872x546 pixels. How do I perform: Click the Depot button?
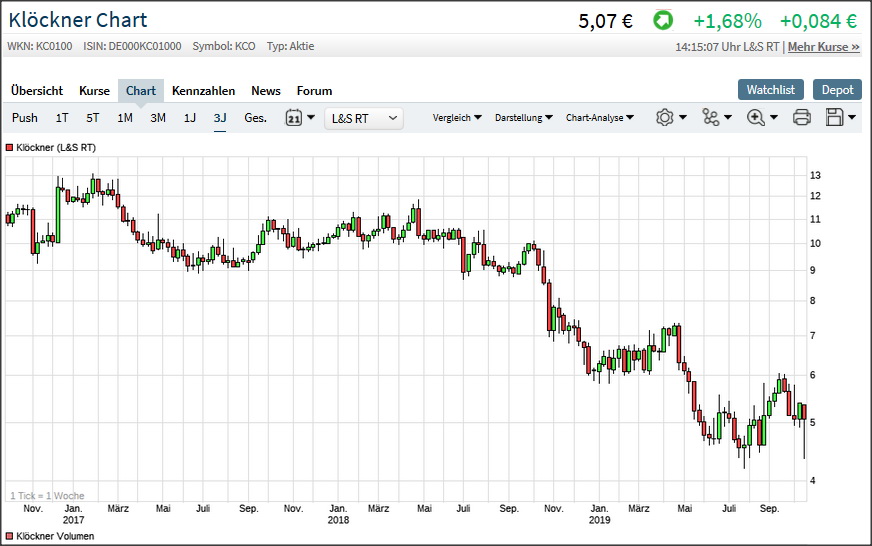point(838,90)
